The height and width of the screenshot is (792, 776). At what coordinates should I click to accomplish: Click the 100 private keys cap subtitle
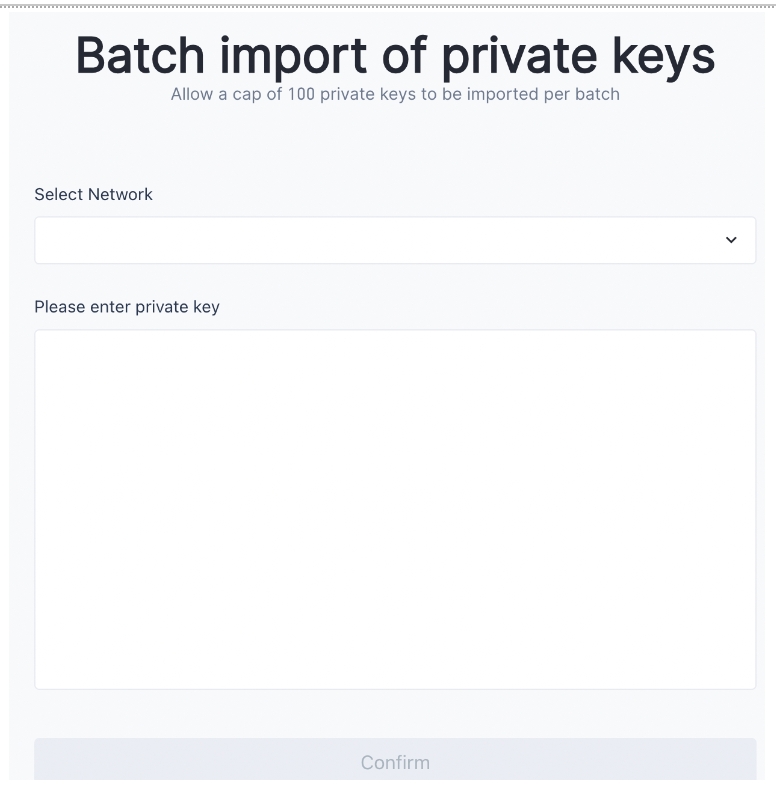click(x=395, y=94)
